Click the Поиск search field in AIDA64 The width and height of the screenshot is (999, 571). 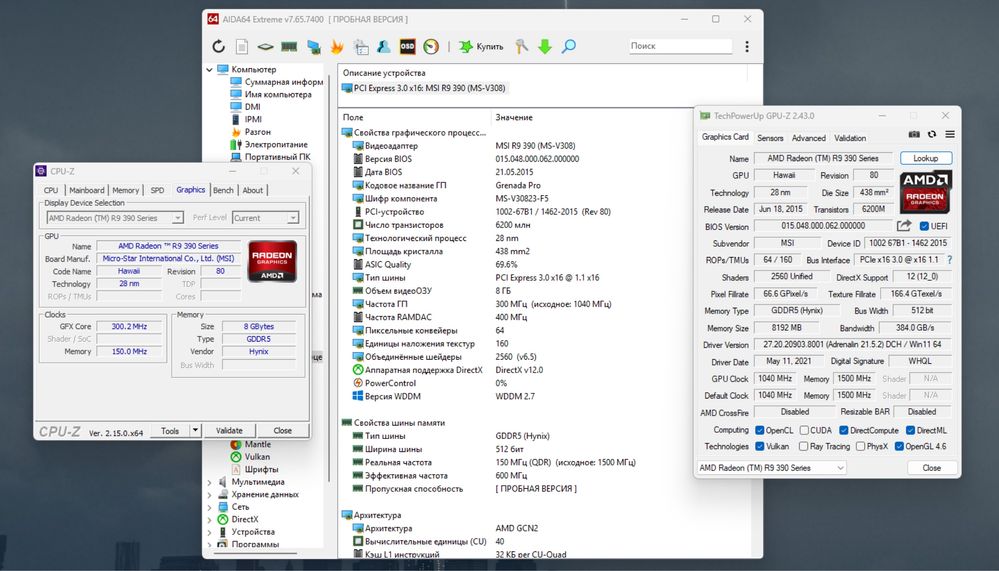[680, 46]
